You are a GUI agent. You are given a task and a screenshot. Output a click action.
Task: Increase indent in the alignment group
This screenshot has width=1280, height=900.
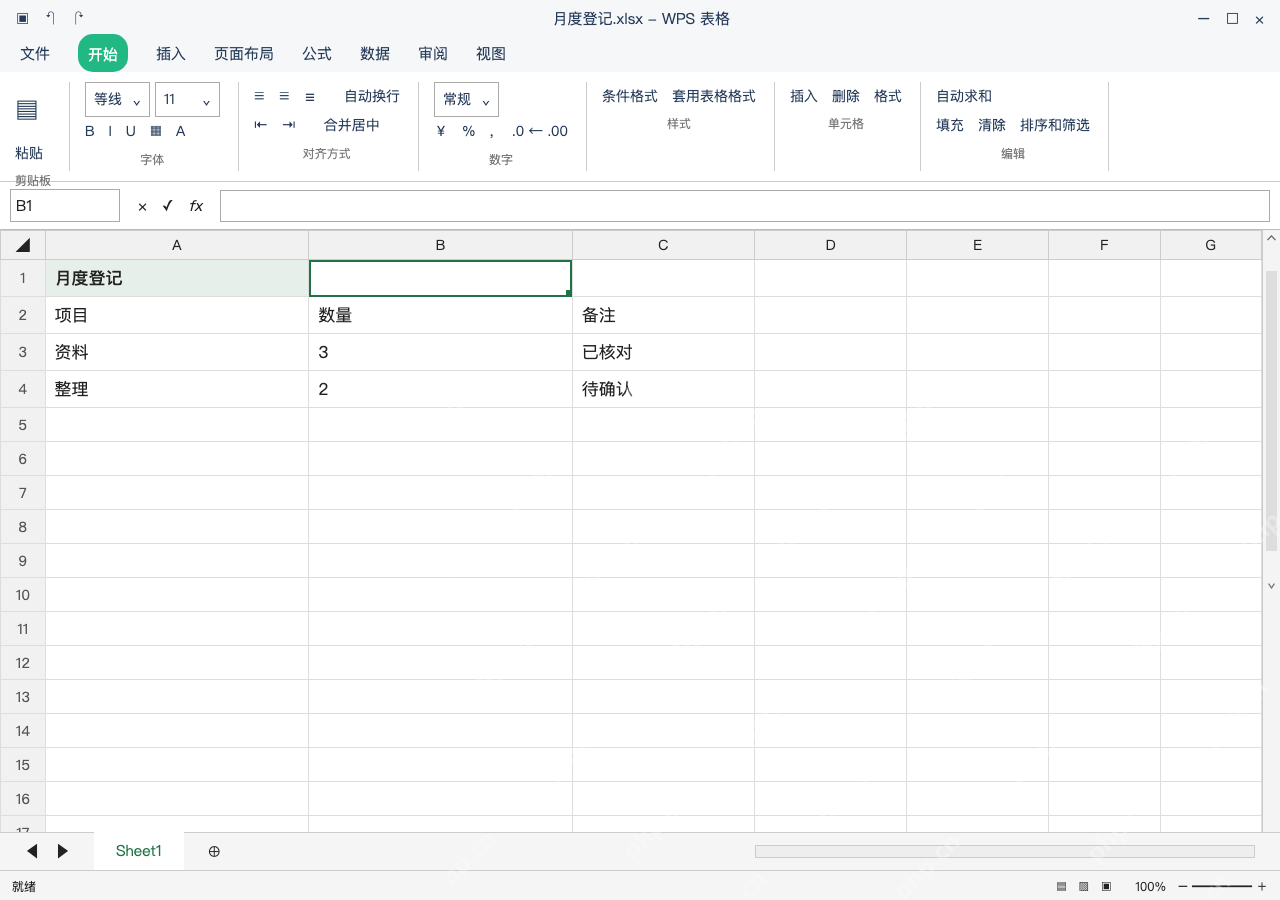click(x=289, y=125)
